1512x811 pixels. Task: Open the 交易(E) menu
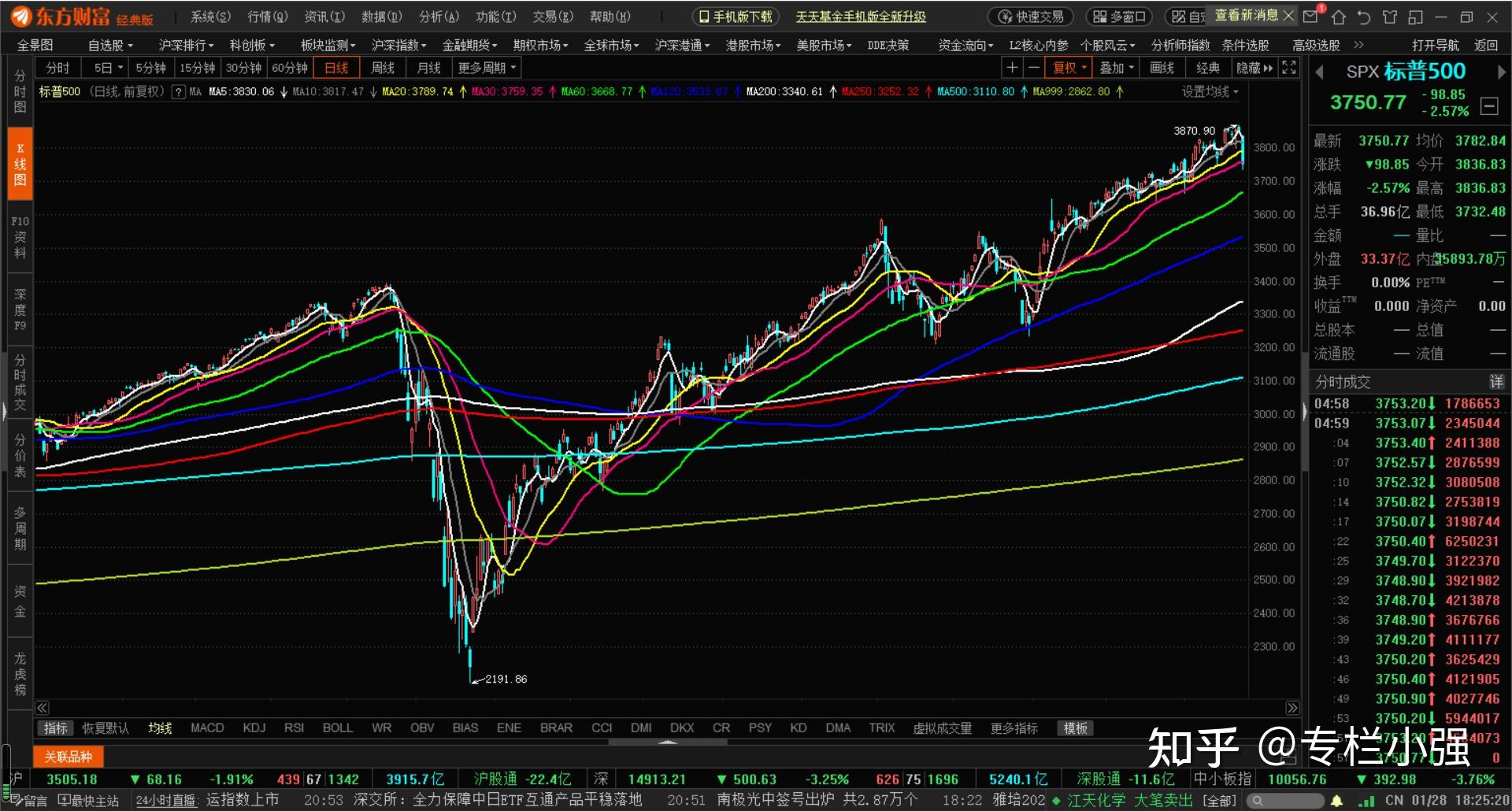pos(553,17)
